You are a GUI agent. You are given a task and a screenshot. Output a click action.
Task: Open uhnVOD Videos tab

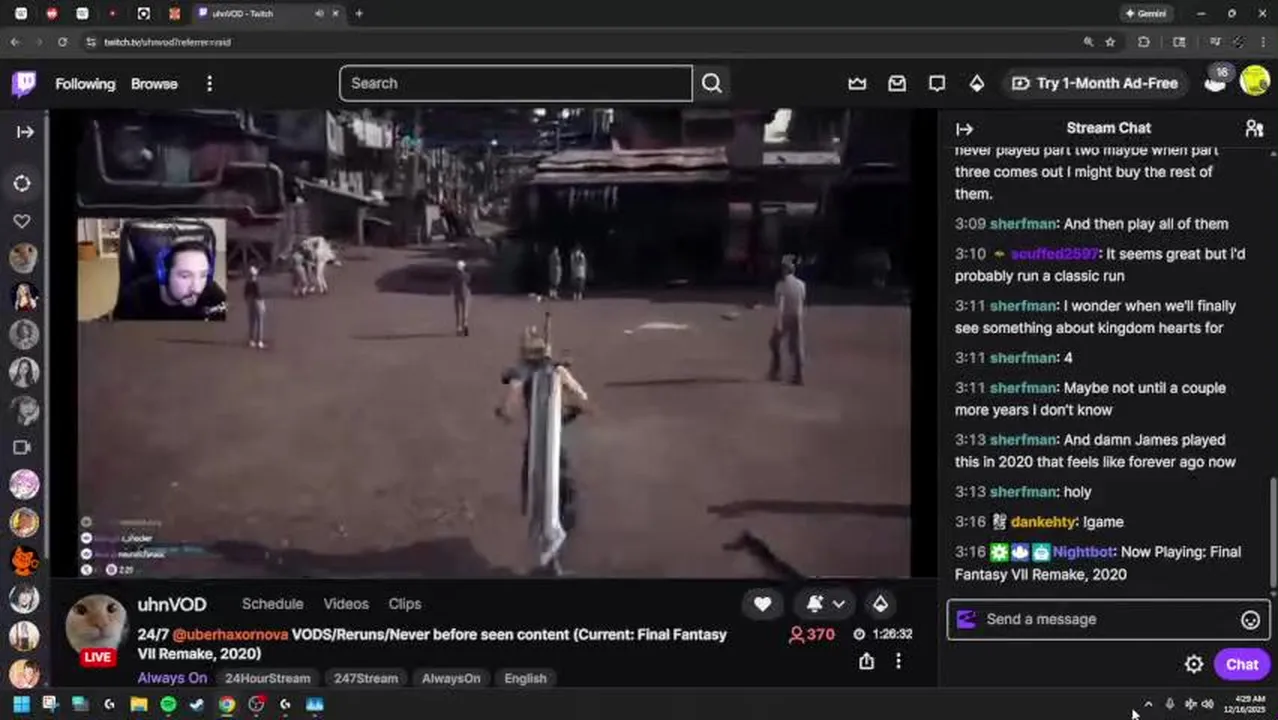click(346, 604)
